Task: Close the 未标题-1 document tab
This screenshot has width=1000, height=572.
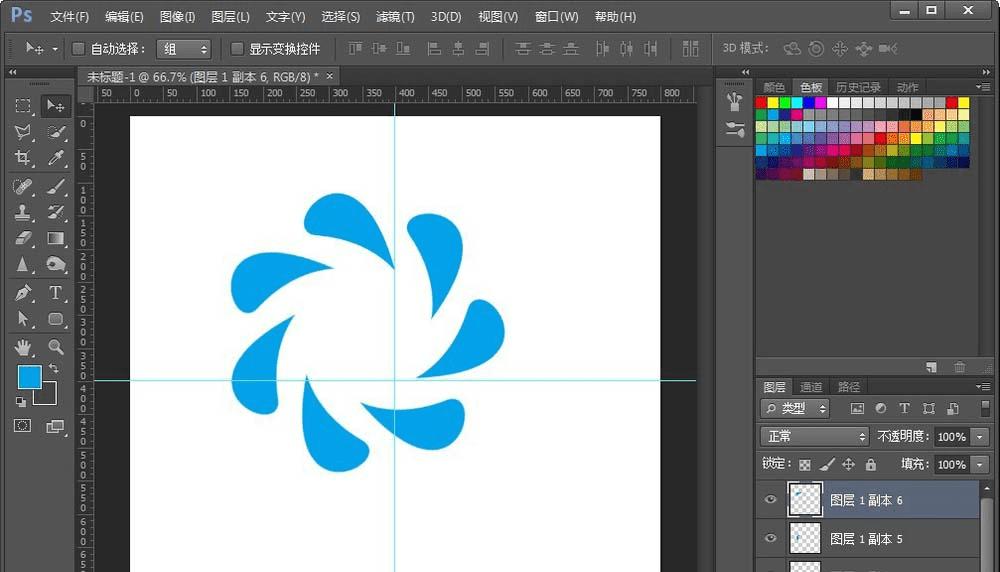Action: tap(330, 77)
